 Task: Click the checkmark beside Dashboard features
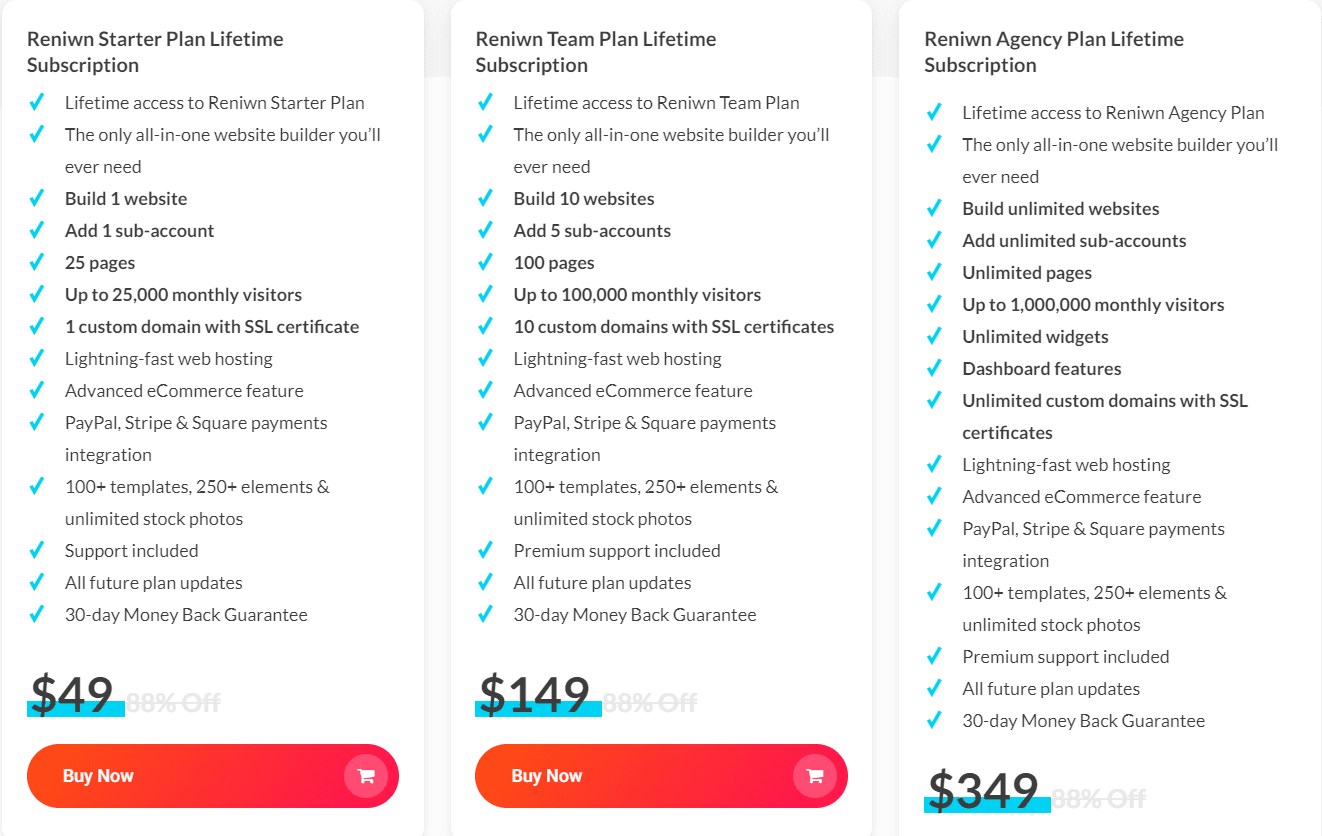935,368
